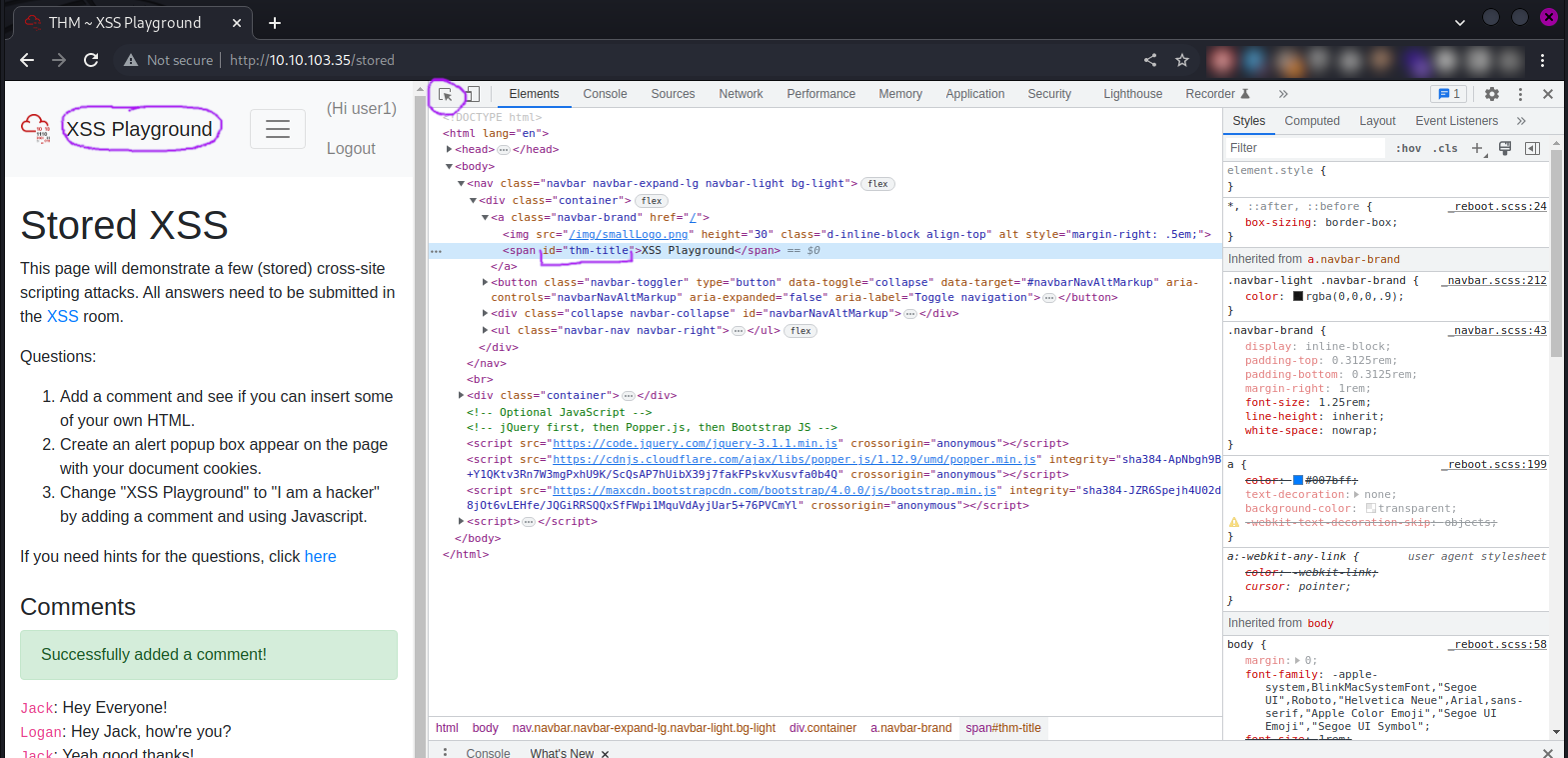Focus the browser address bar URL
The image size is (1568, 758).
click(312, 60)
